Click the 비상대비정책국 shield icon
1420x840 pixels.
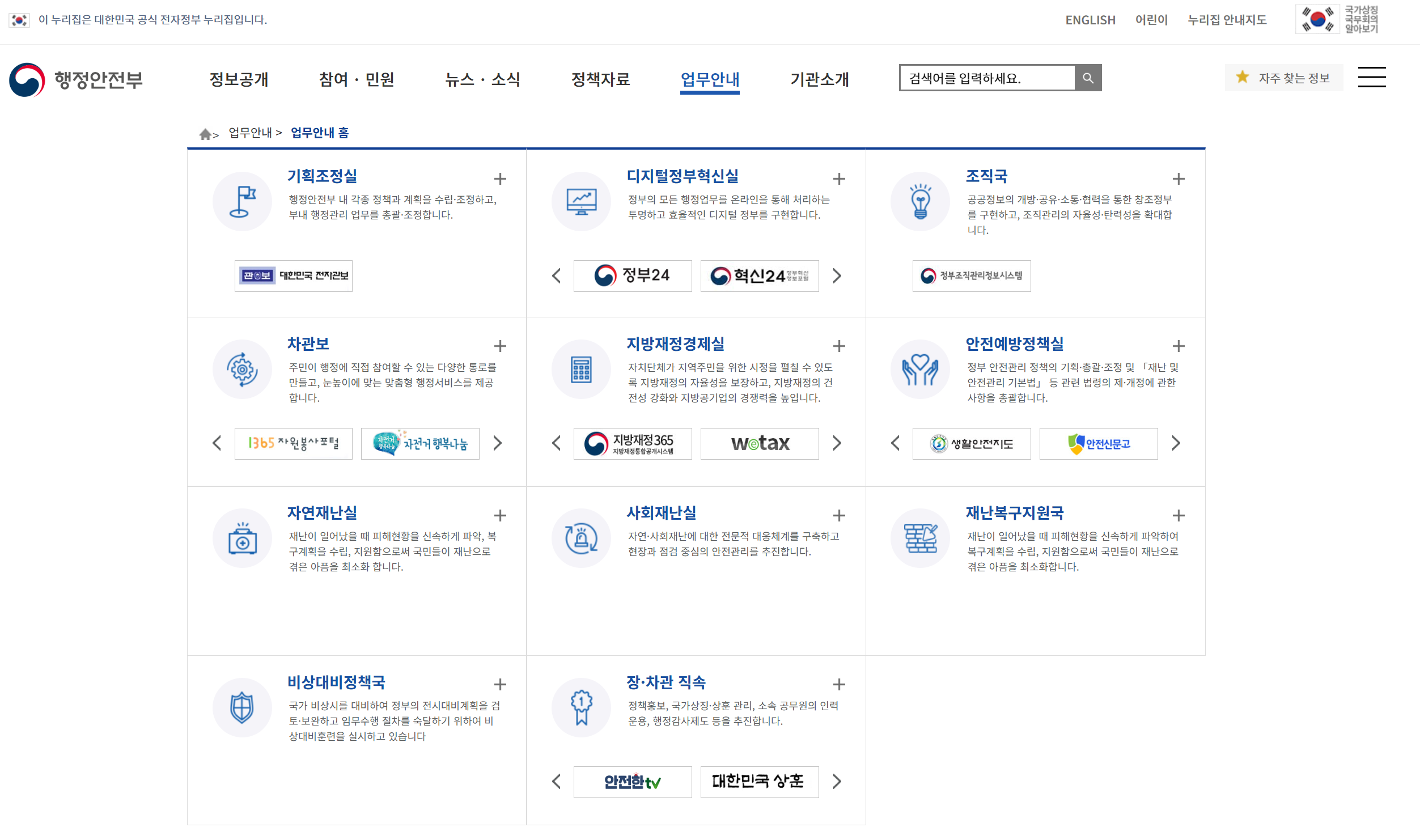[x=242, y=707]
